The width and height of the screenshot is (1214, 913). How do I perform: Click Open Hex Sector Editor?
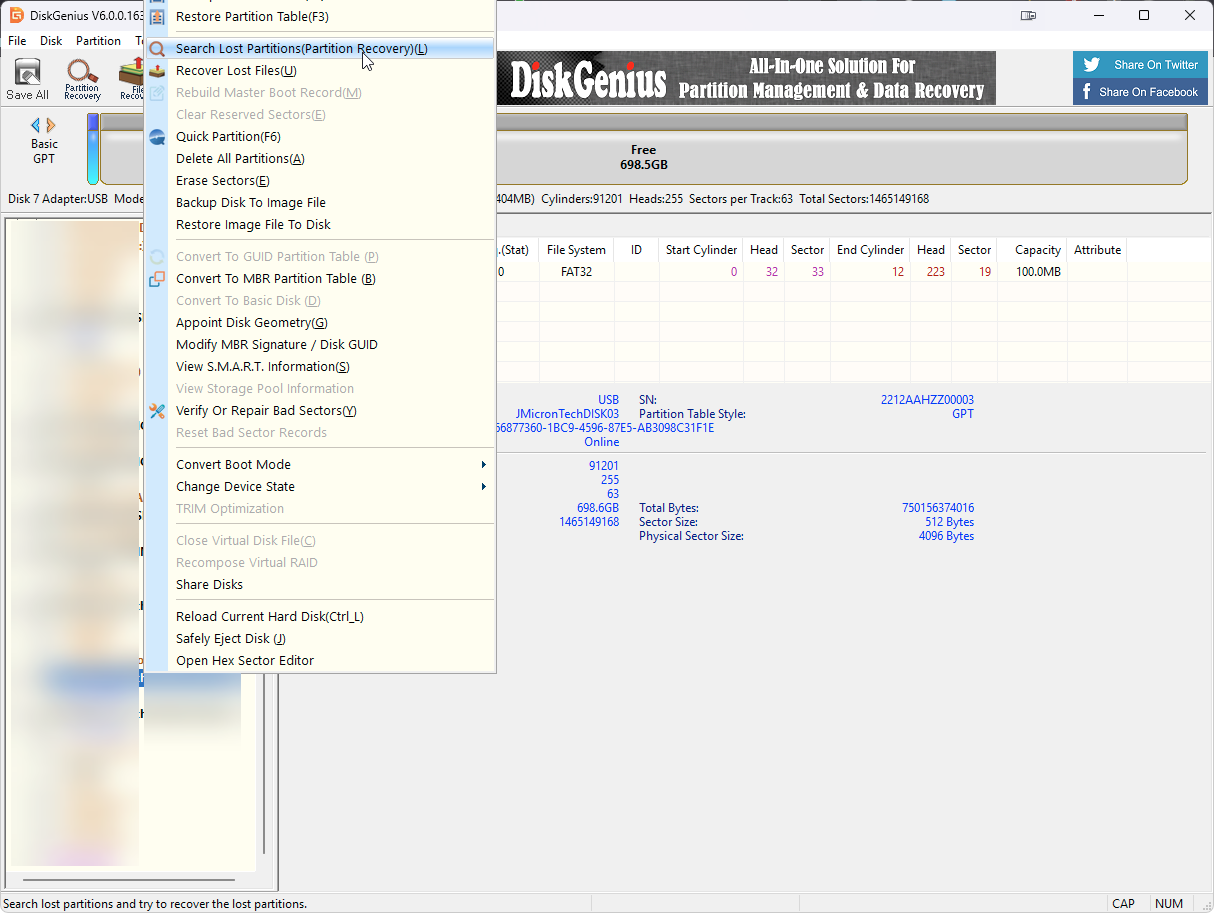tap(245, 661)
